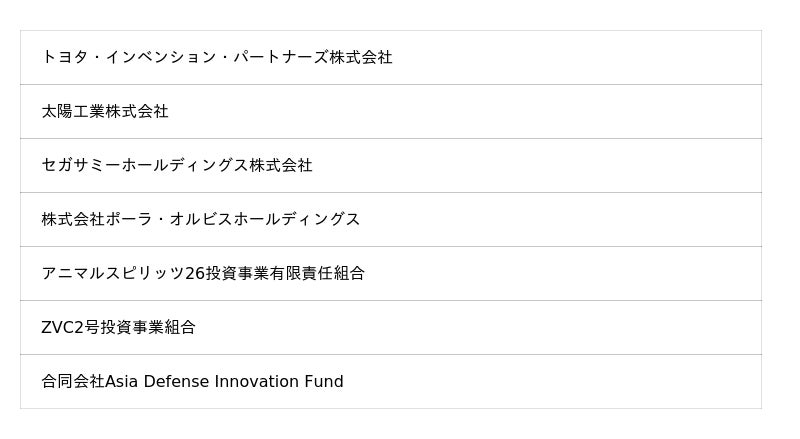Choose 株式会社ポーラ・オルビスホールディングス from the list
The image size is (800, 439).
click(391, 220)
